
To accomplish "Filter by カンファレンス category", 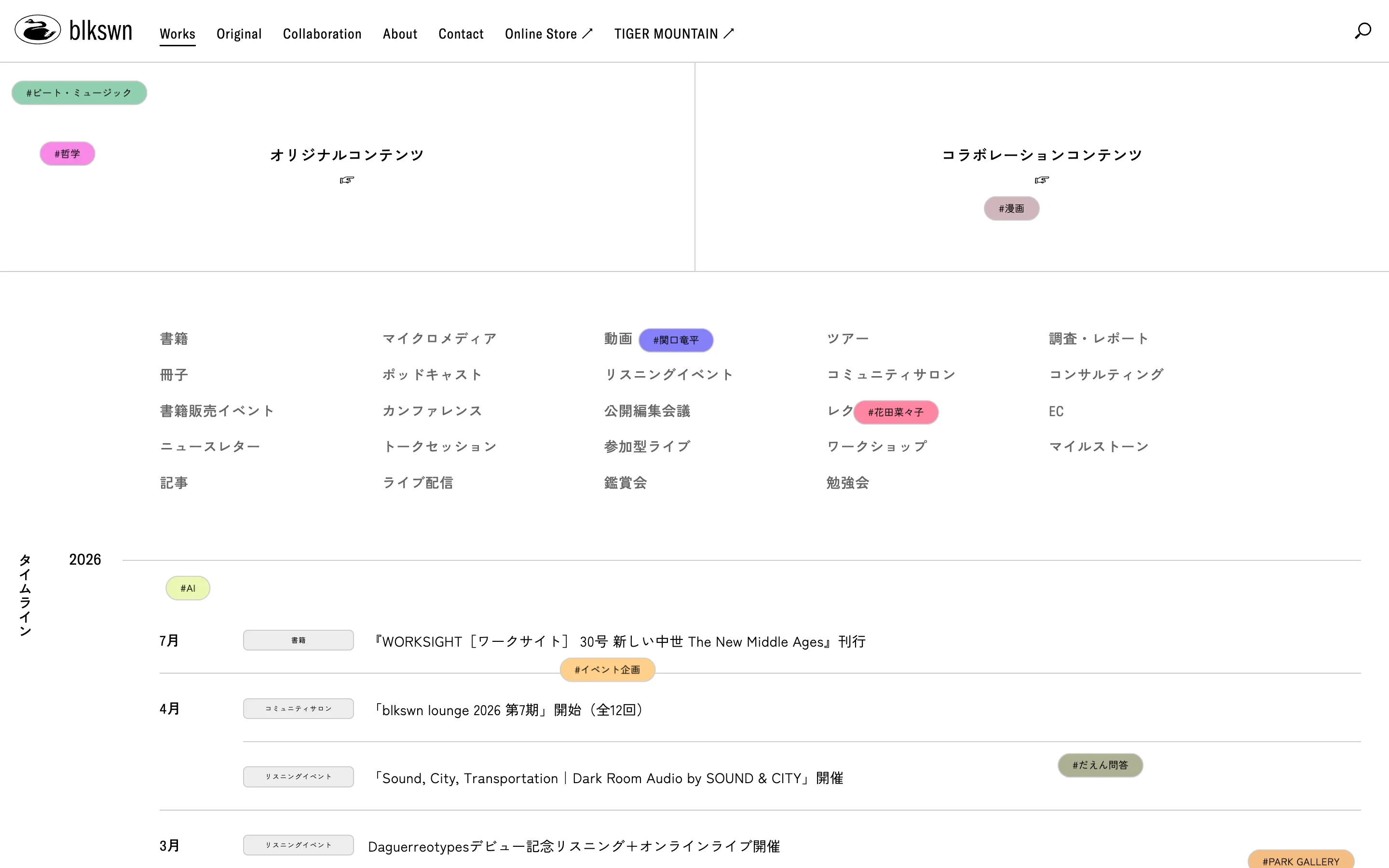I will (432, 411).
